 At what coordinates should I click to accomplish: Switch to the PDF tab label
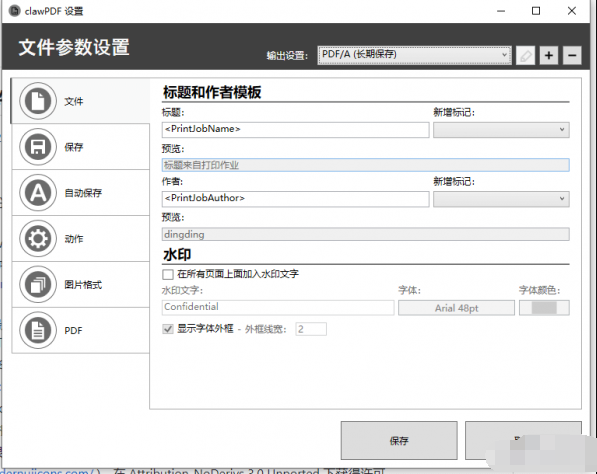[73, 330]
